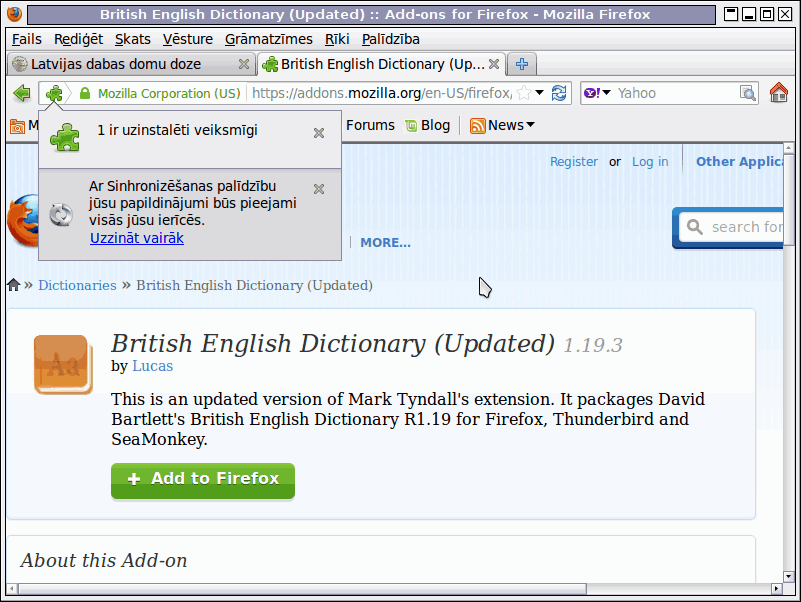Open the Rediģēt menu
The width and height of the screenshot is (801, 602).
pyautogui.click(x=78, y=39)
